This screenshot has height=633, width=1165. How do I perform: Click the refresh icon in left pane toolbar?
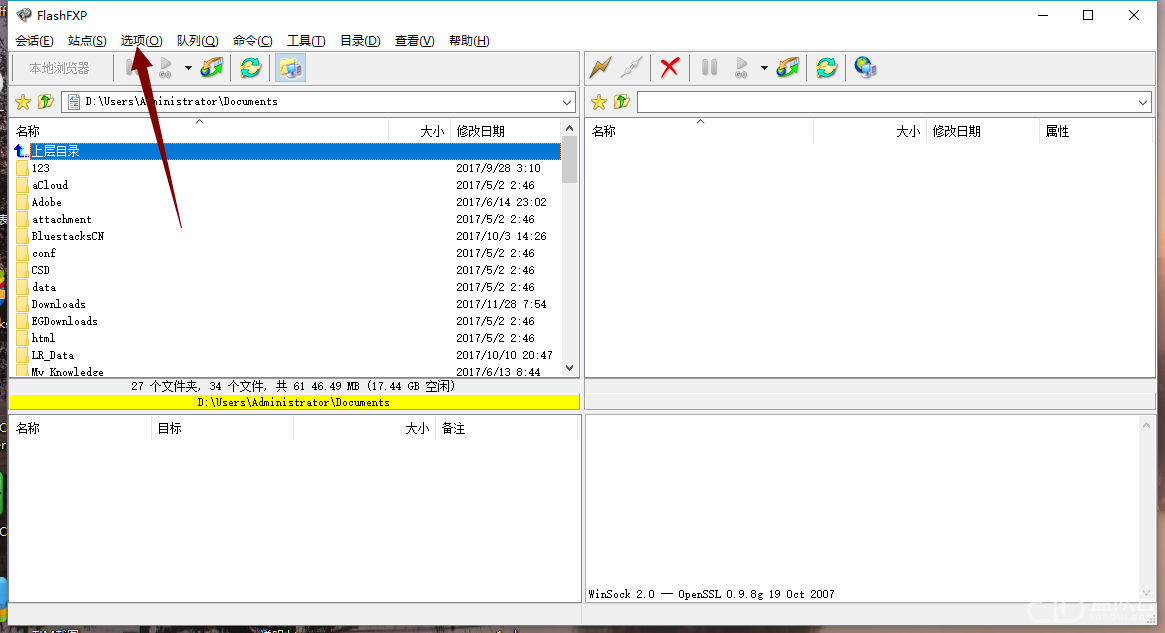(250, 68)
